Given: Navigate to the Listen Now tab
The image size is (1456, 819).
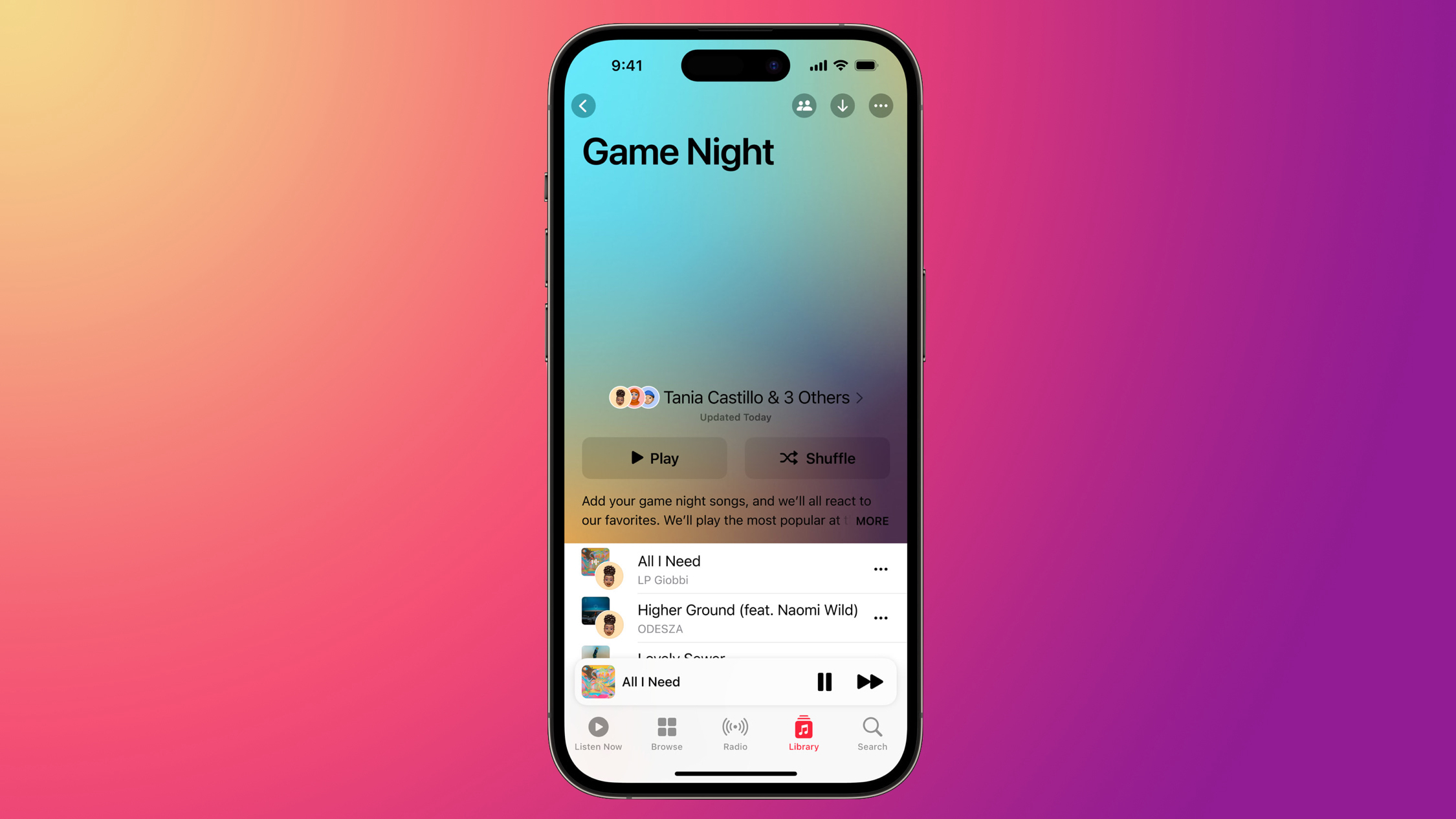Looking at the screenshot, I should tap(598, 733).
